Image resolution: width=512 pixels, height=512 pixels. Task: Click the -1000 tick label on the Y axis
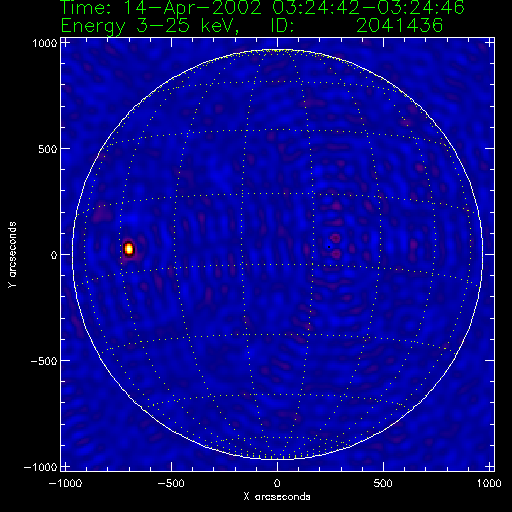pyautogui.click(x=41, y=467)
